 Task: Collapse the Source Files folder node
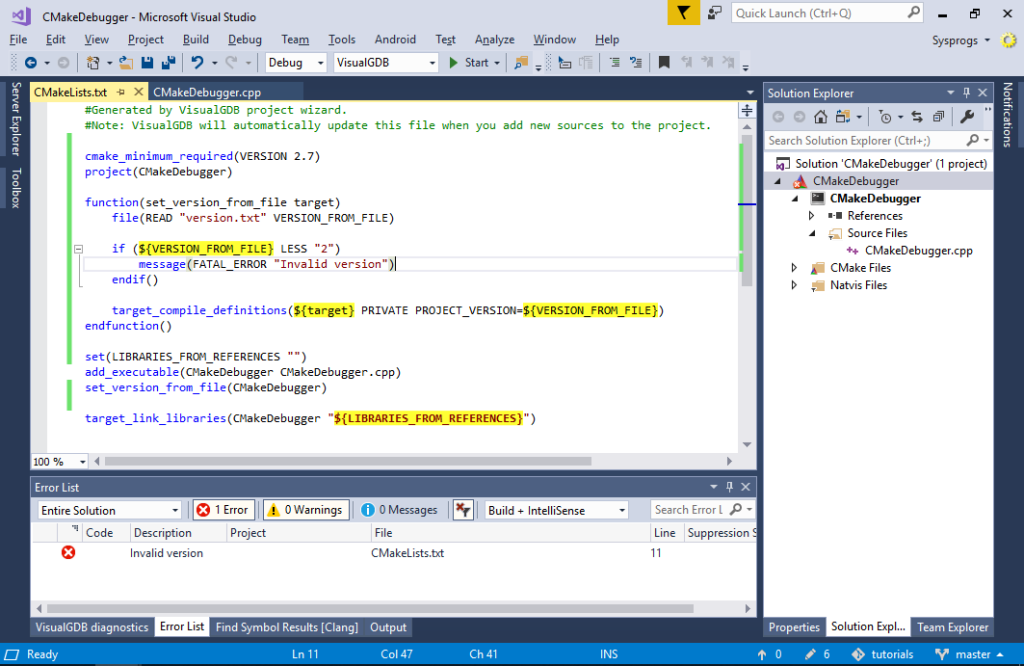812,233
